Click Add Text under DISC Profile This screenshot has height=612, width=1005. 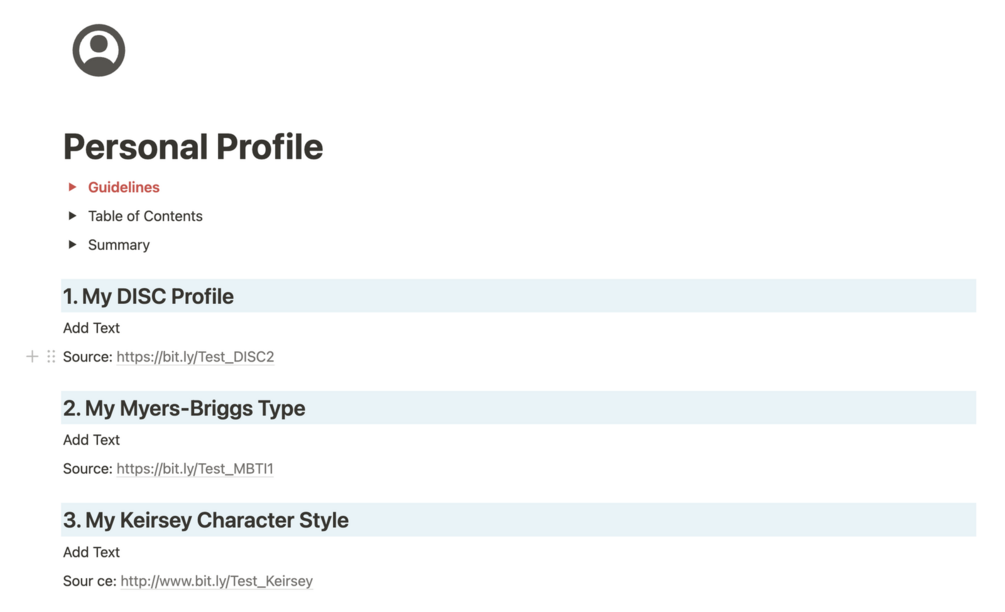click(91, 328)
